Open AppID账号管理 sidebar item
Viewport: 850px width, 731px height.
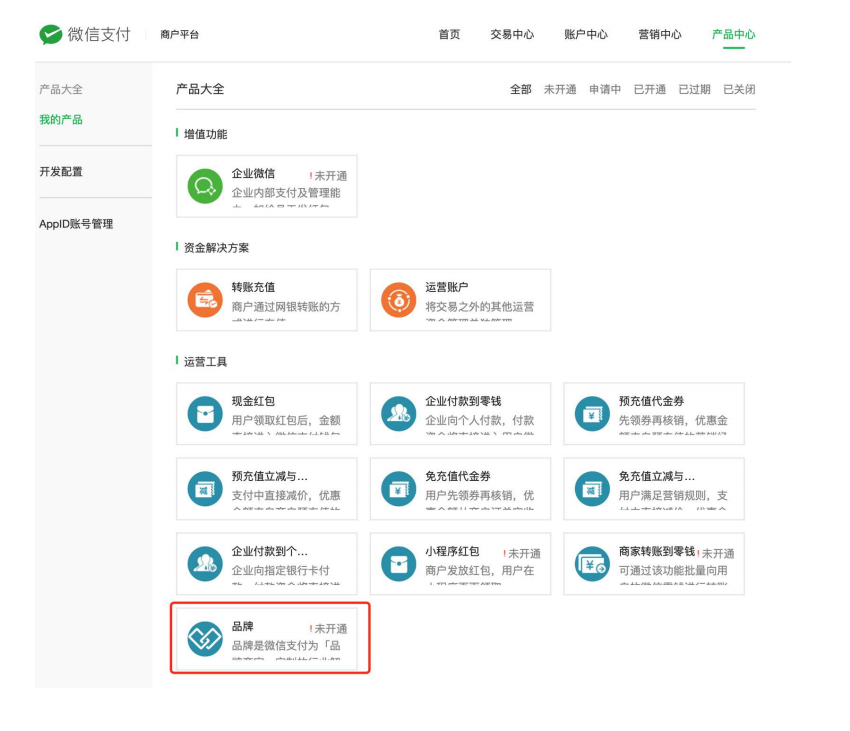pos(76,224)
